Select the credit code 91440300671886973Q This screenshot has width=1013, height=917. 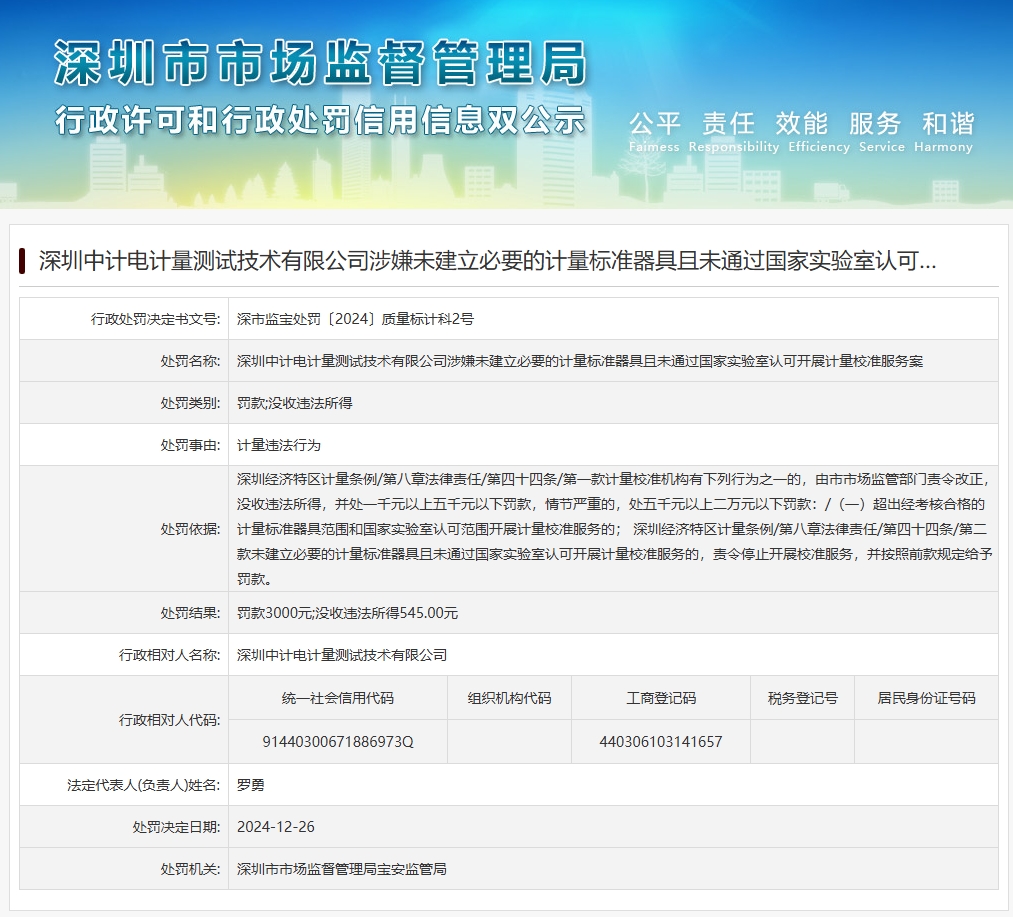click(x=338, y=742)
